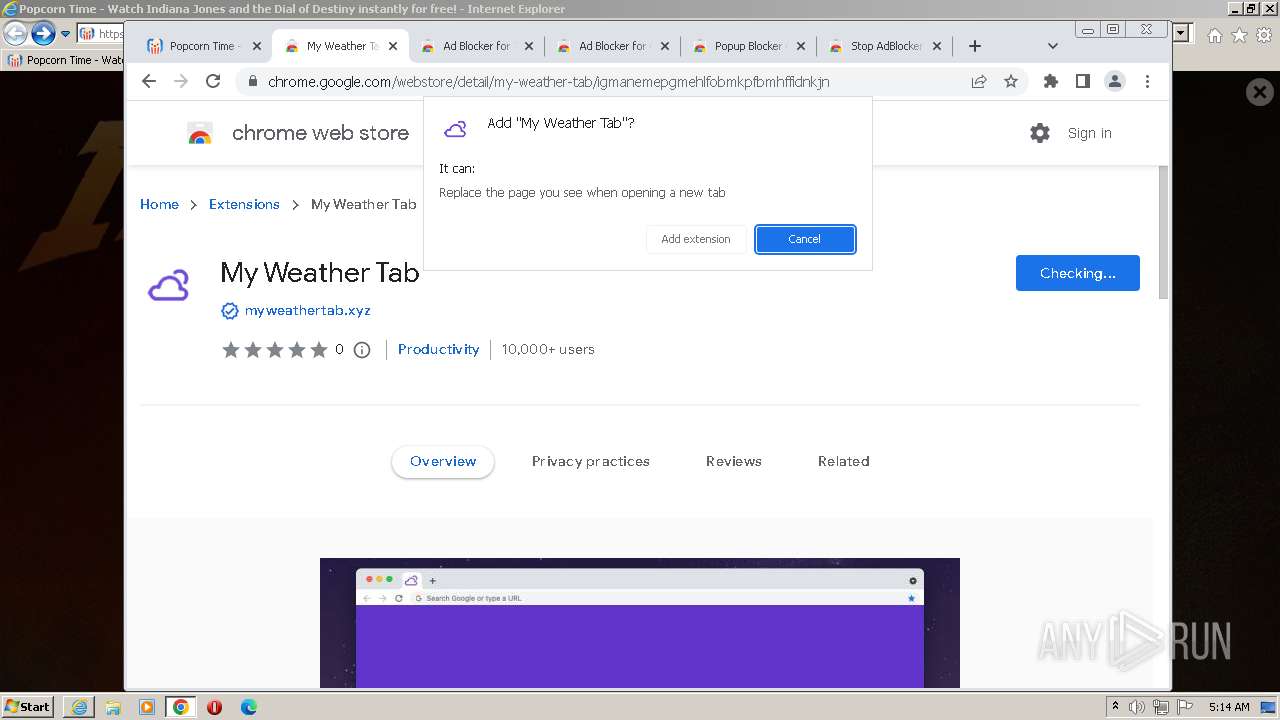This screenshot has width=1280, height=720.
Task: Click Internet Explorer back arrow
Action: [x=14, y=34]
